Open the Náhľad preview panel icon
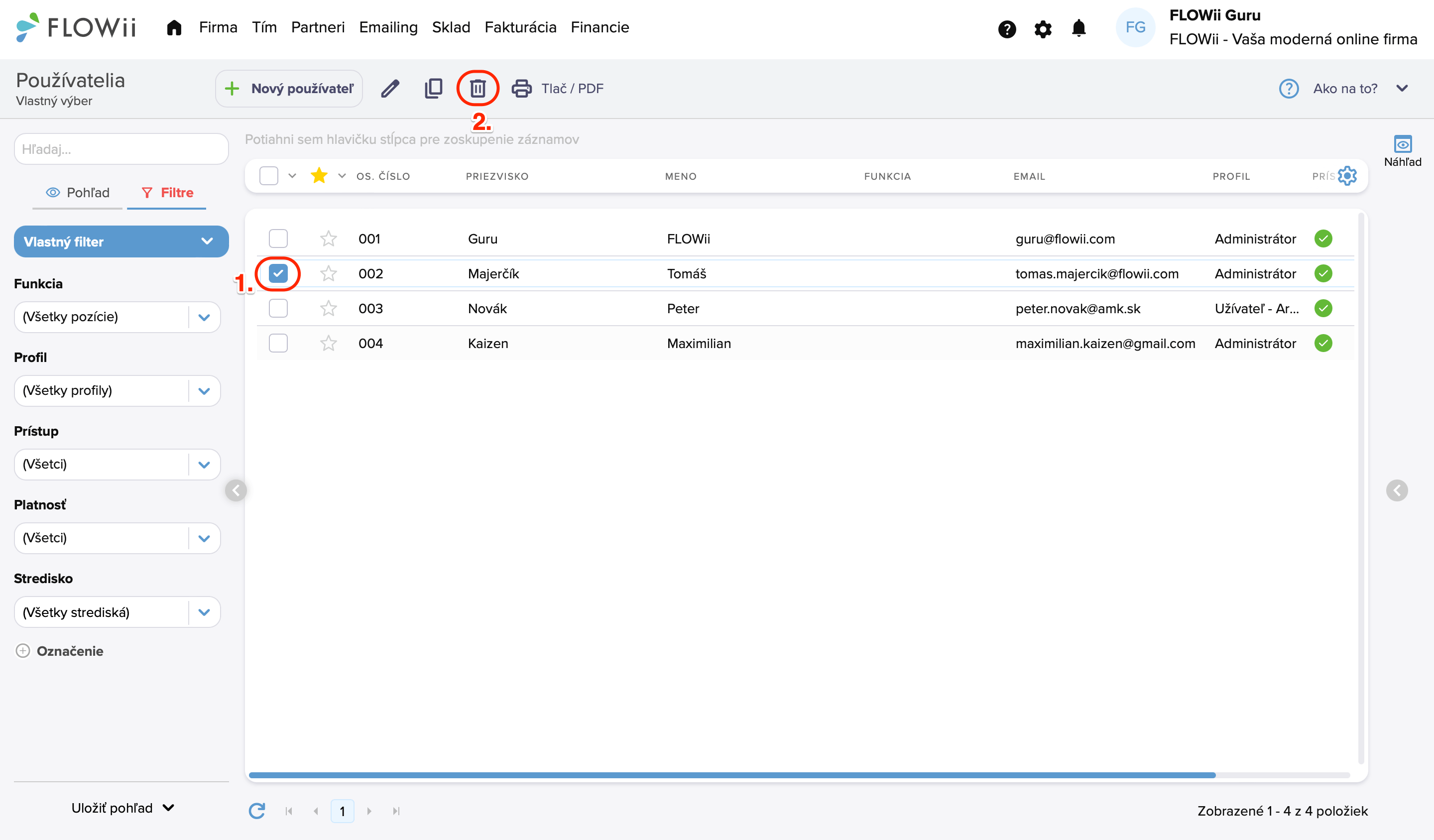The height and width of the screenshot is (840, 1434). [x=1402, y=144]
